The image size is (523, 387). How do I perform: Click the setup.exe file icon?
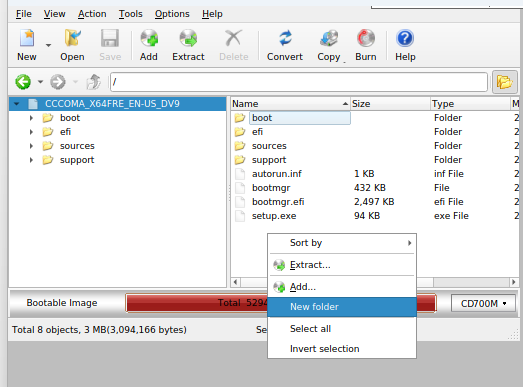[240, 216]
